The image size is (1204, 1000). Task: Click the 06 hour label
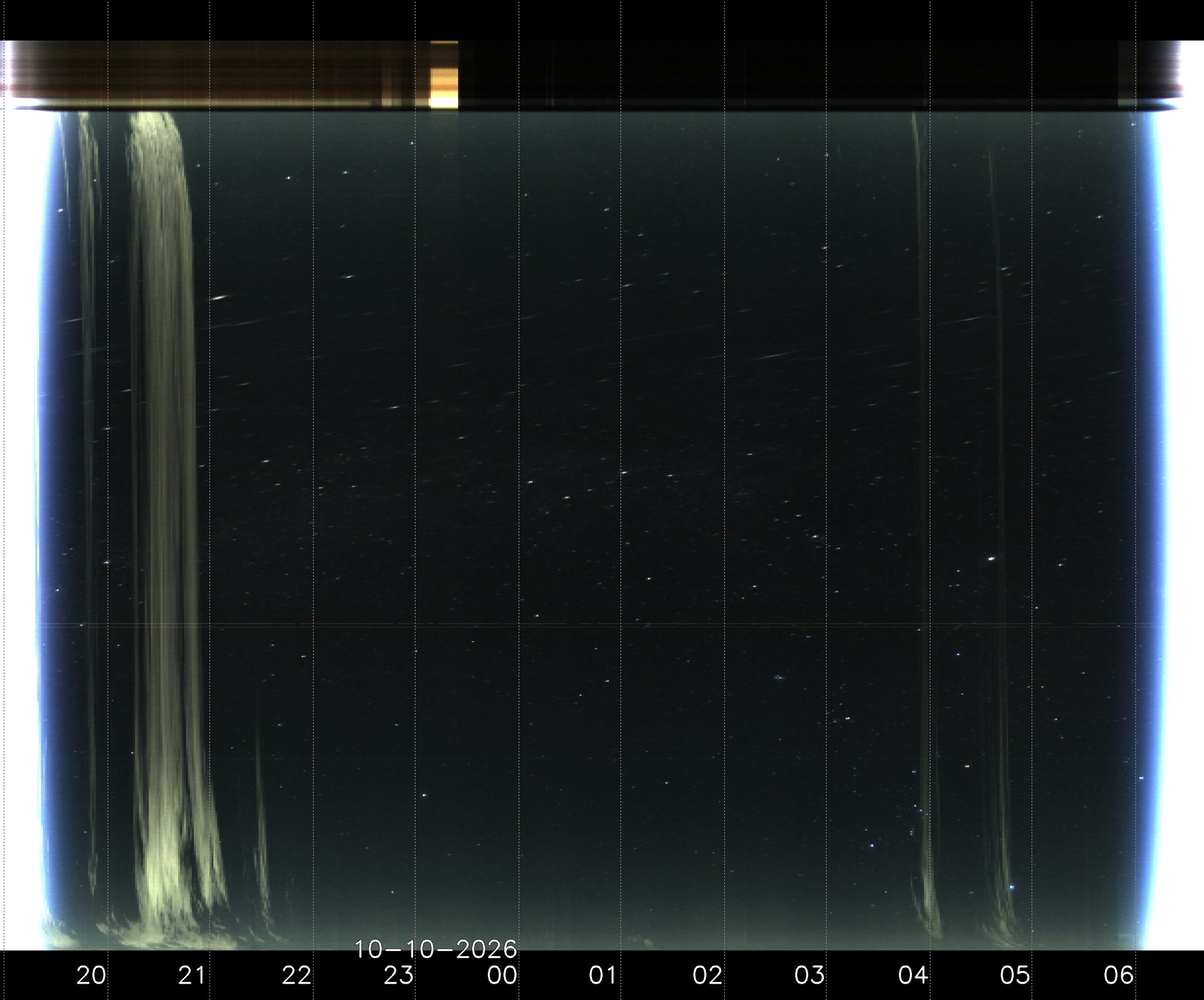tap(1119, 976)
